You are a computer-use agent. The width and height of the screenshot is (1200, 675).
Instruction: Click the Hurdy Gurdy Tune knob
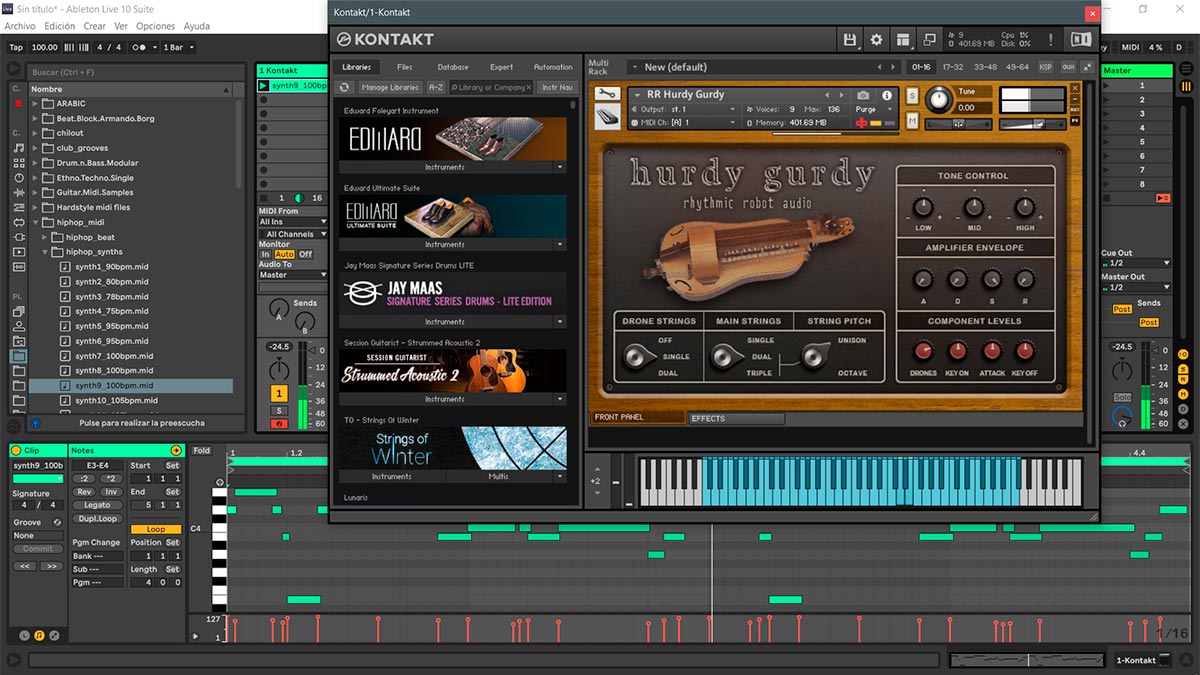point(938,99)
